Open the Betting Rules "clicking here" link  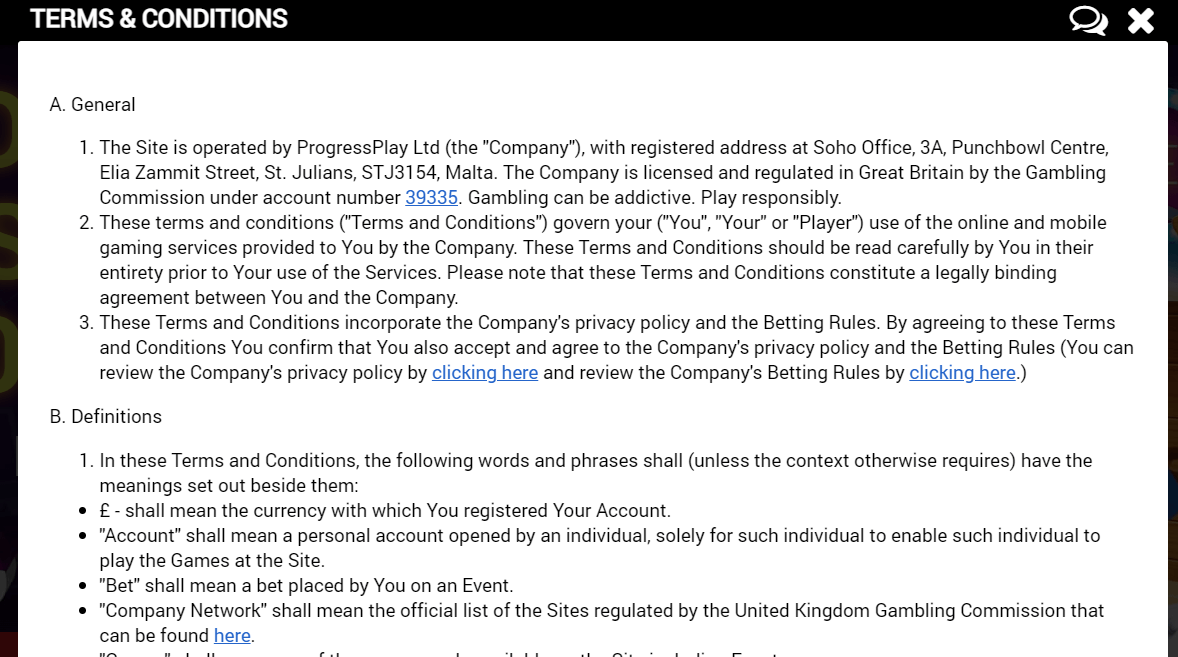[962, 372]
